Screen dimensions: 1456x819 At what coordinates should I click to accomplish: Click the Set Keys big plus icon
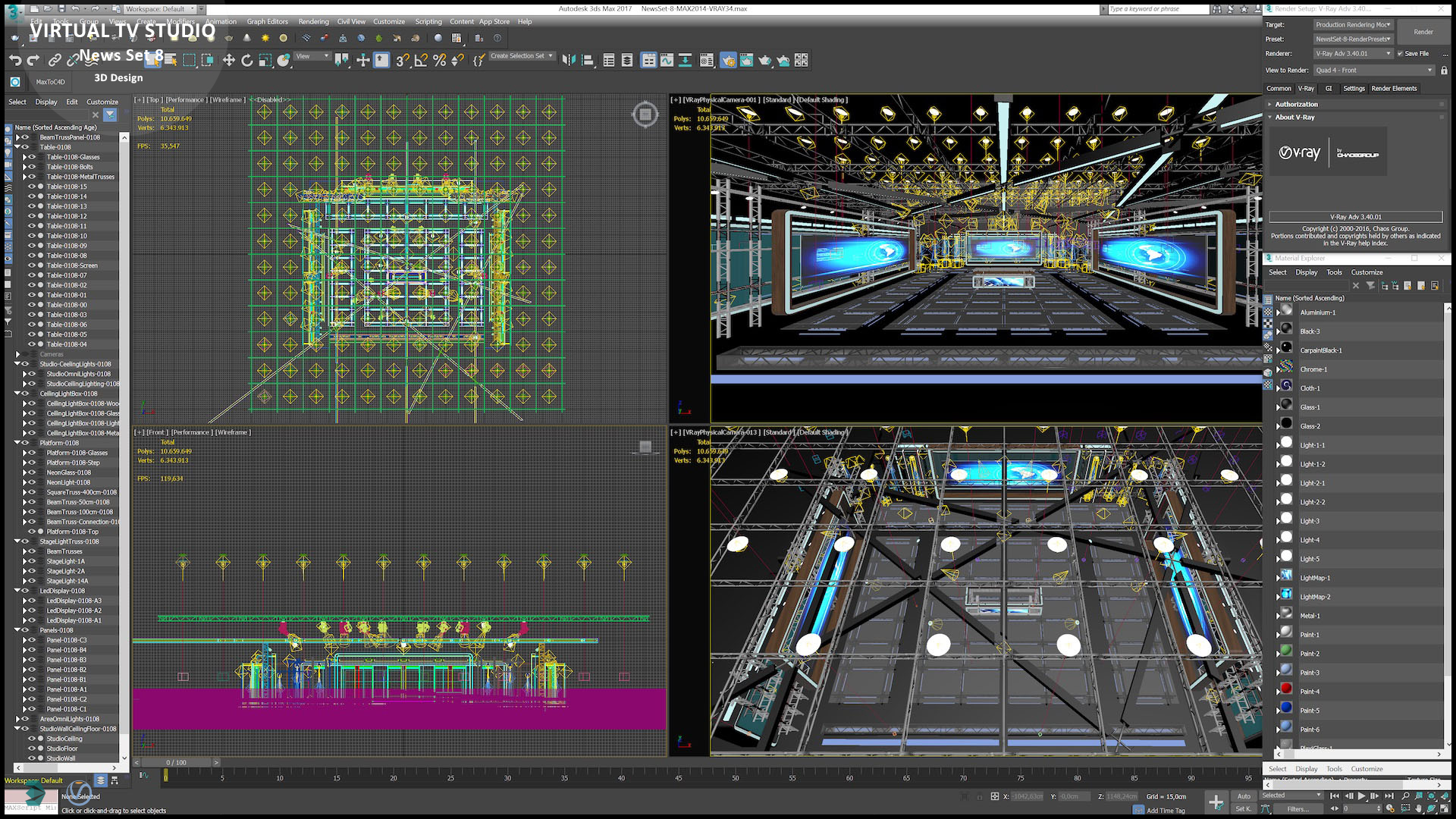click(1216, 802)
